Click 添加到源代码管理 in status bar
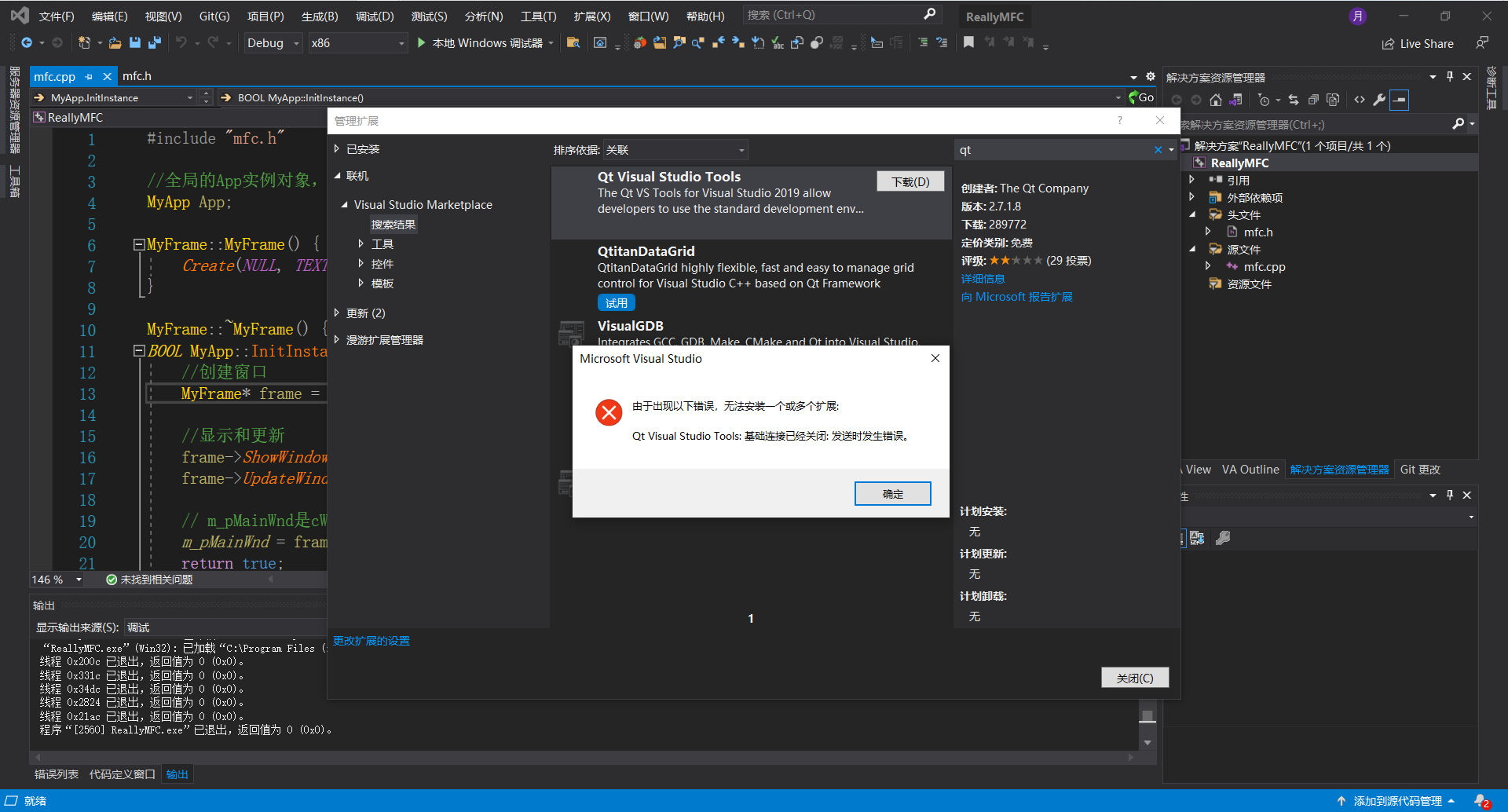Viewport: 1508px width, 812px height. click(1397, 801)
